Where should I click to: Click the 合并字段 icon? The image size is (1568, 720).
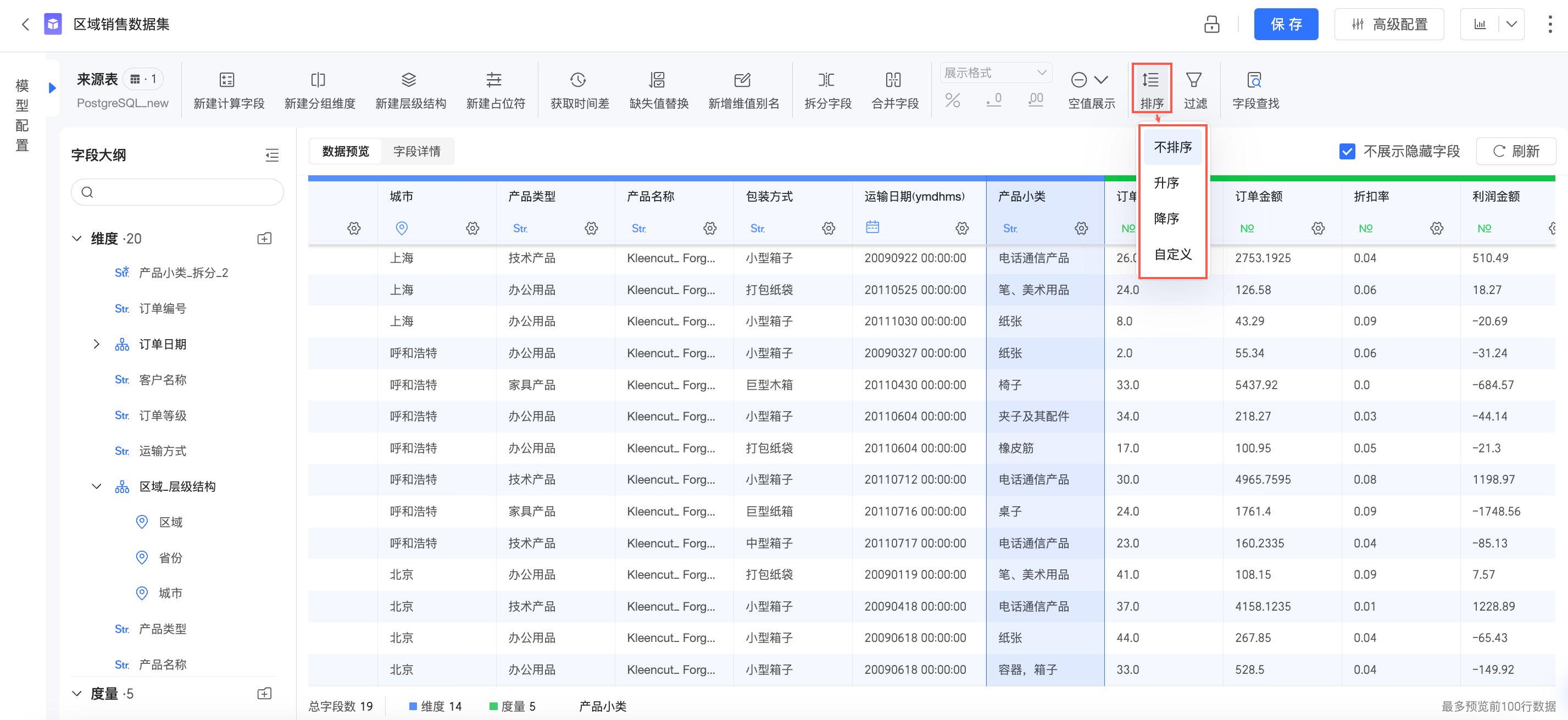893,80
